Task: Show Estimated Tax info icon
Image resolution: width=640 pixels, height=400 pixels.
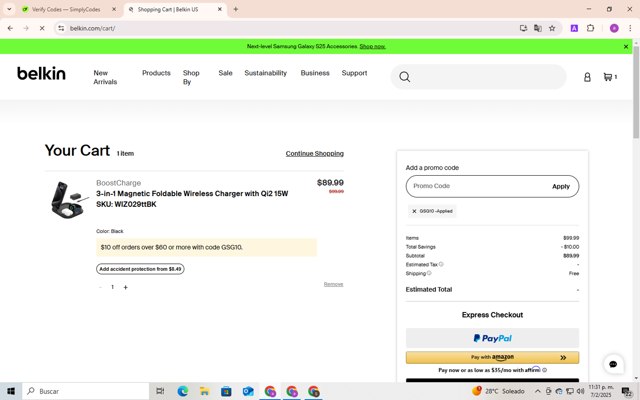Action: [x=441, y=264]
